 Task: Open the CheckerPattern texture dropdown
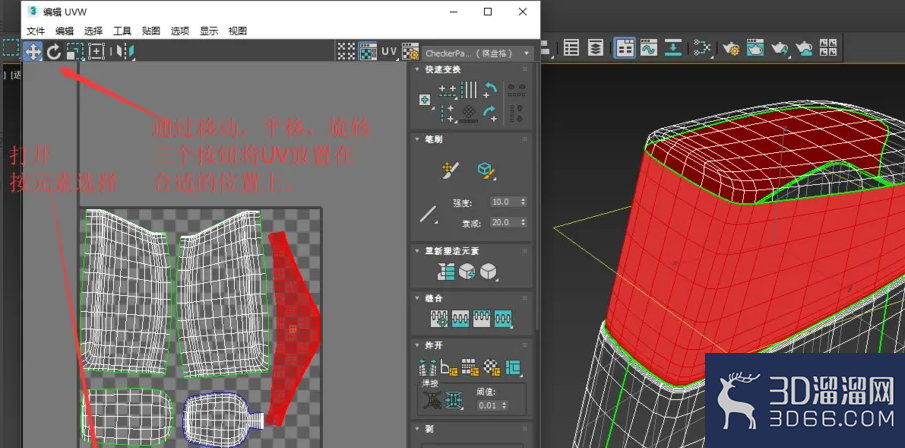point(477,53)
